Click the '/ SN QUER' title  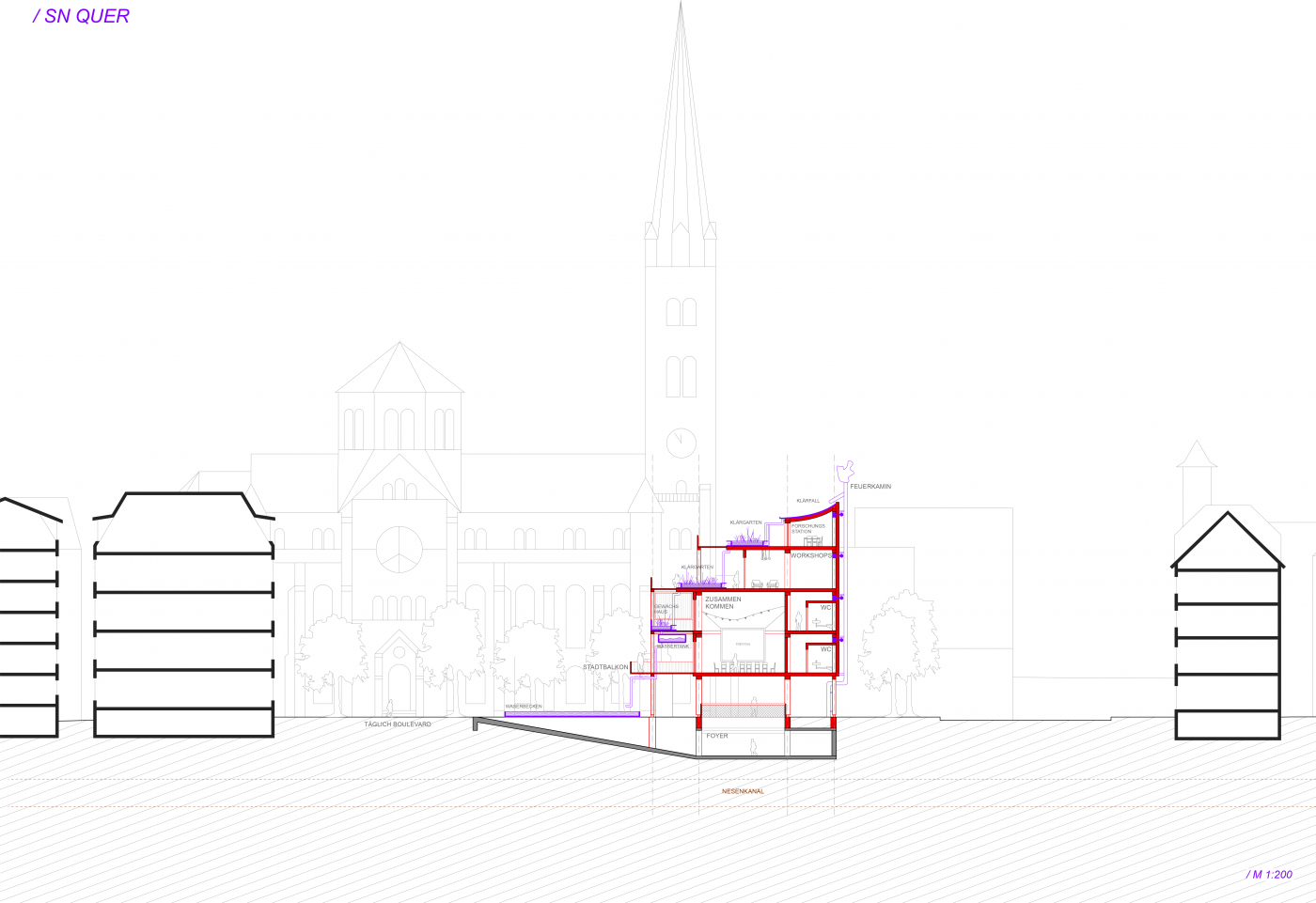tap(82, 16)
